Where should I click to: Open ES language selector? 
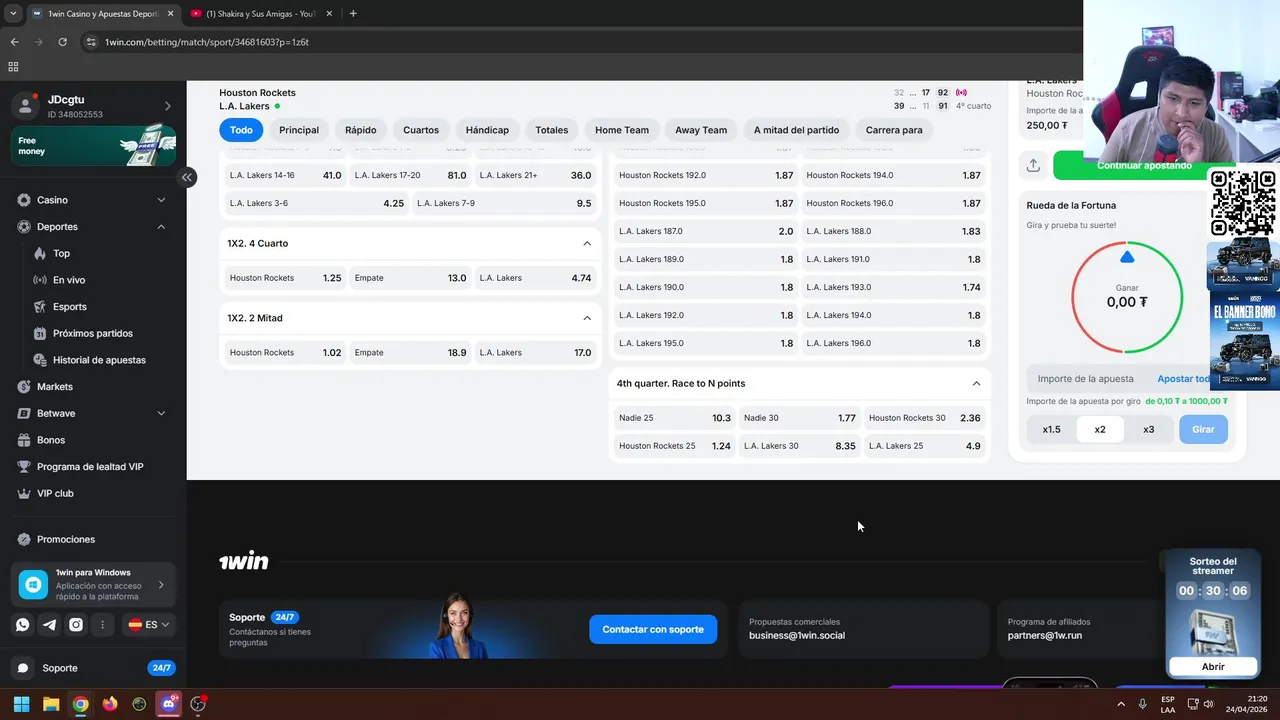point(149,625)
